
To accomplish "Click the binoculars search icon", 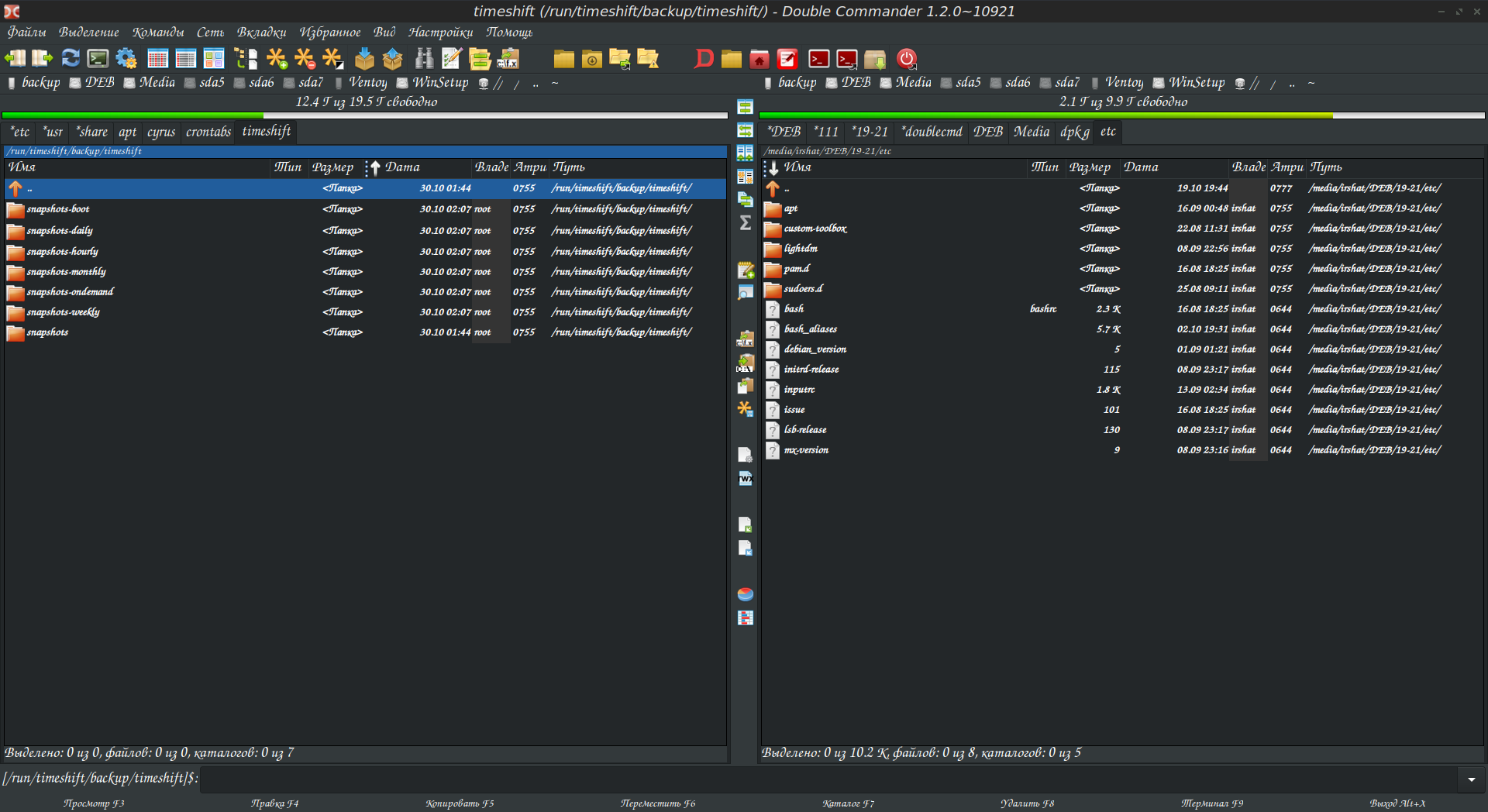I will click(x=424, y=59).
